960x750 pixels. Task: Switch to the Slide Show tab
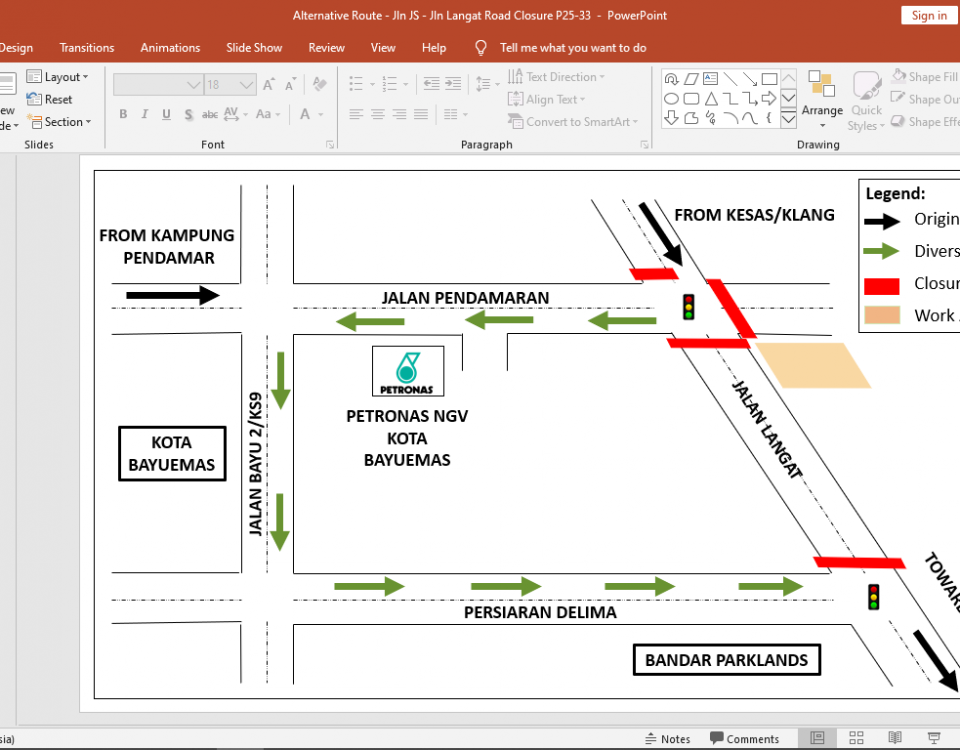coord(254,47)
